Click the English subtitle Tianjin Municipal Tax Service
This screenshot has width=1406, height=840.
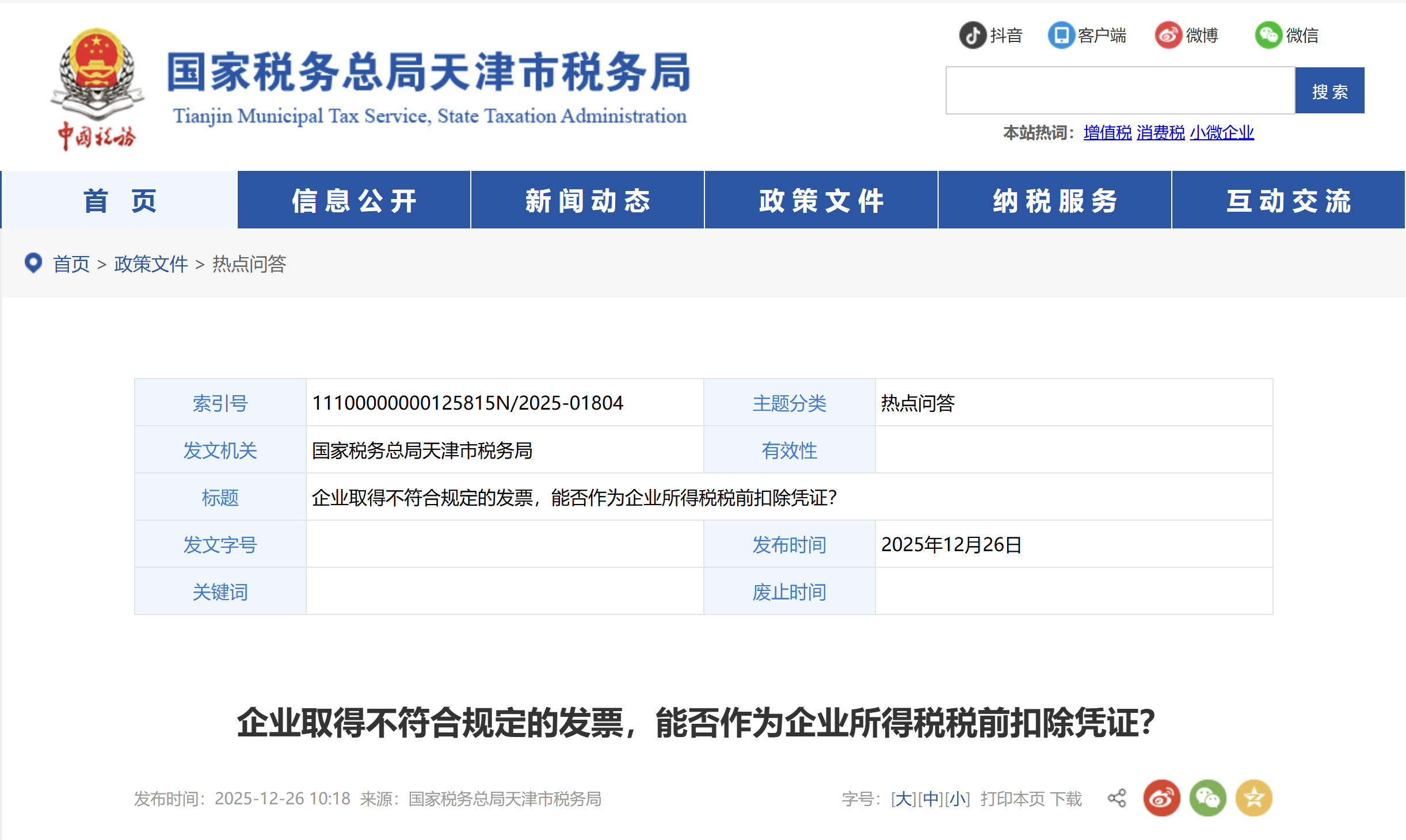[x=430, y=116]
